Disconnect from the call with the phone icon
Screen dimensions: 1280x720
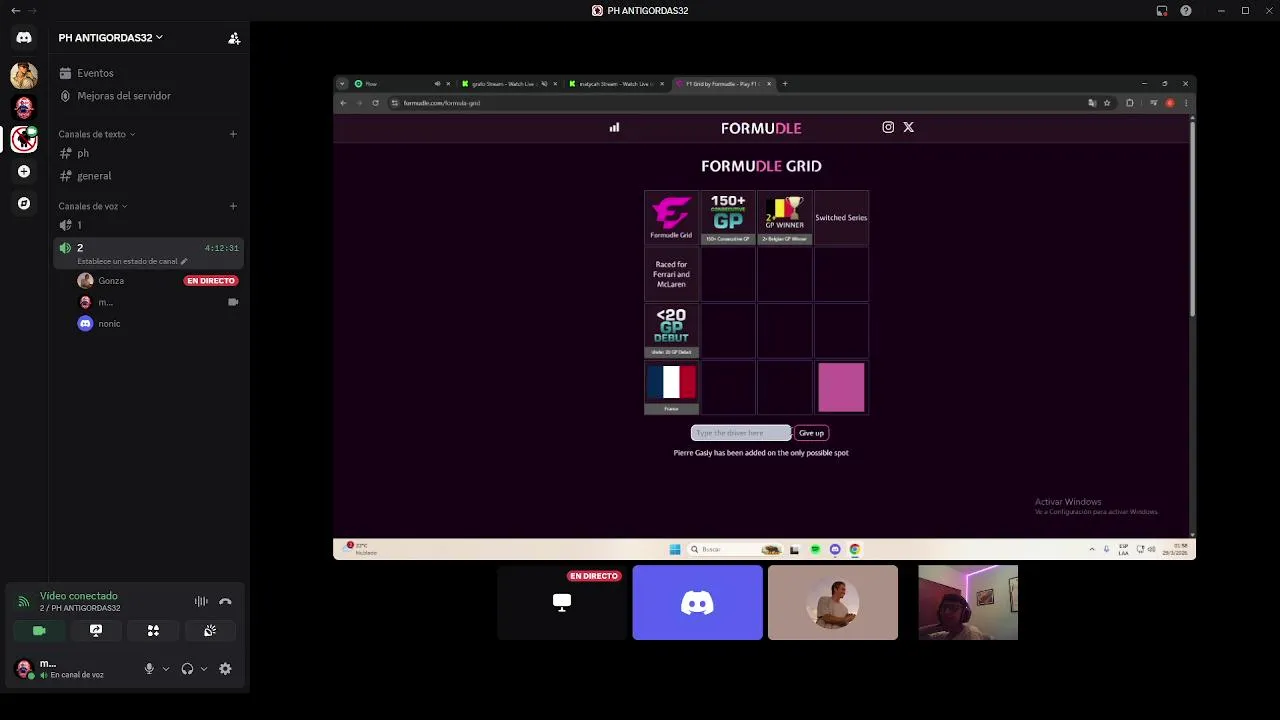pyautogui.click(x=225, y=601)
